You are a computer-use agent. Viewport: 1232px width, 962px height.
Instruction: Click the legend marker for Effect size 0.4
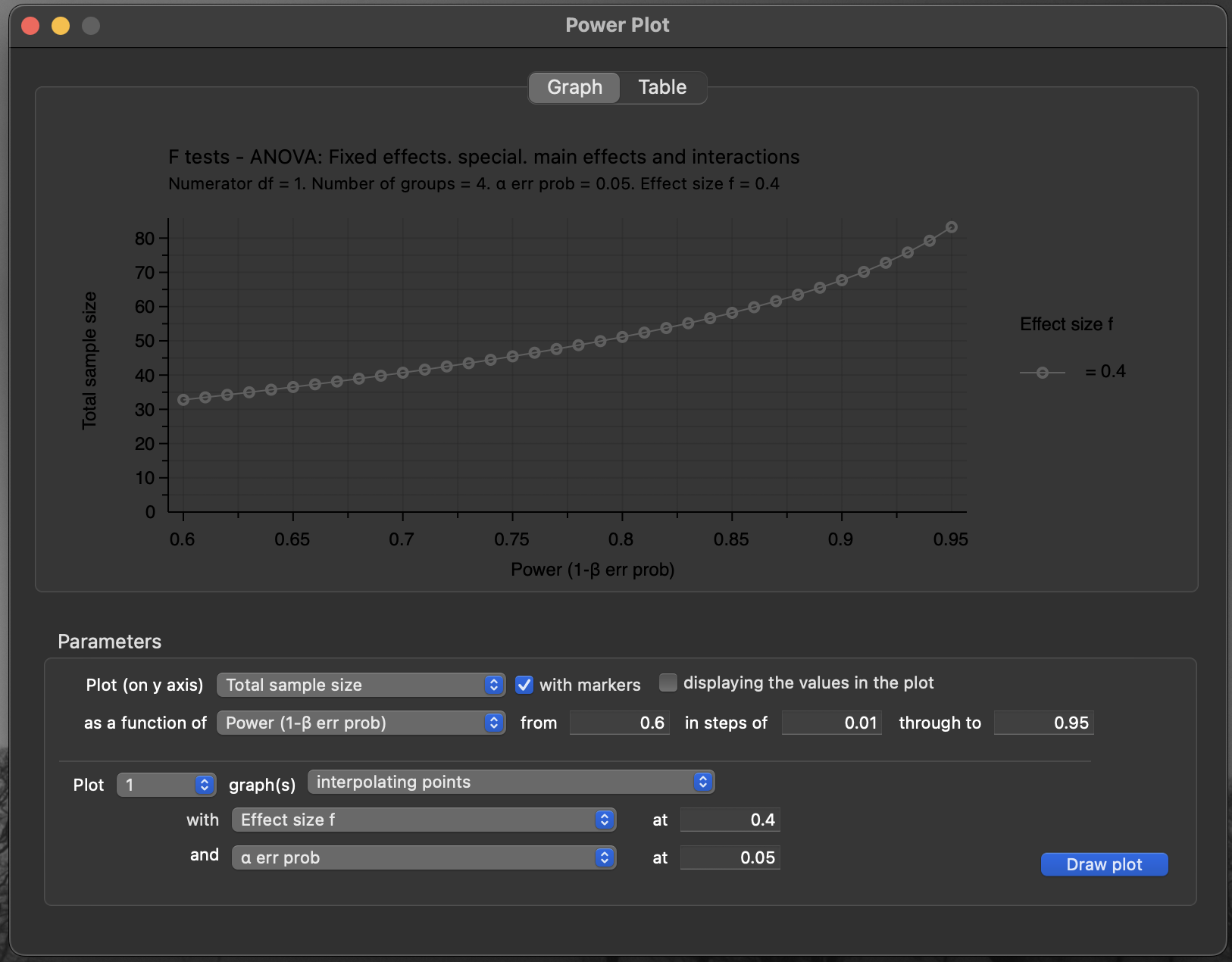coord(1043,372)
